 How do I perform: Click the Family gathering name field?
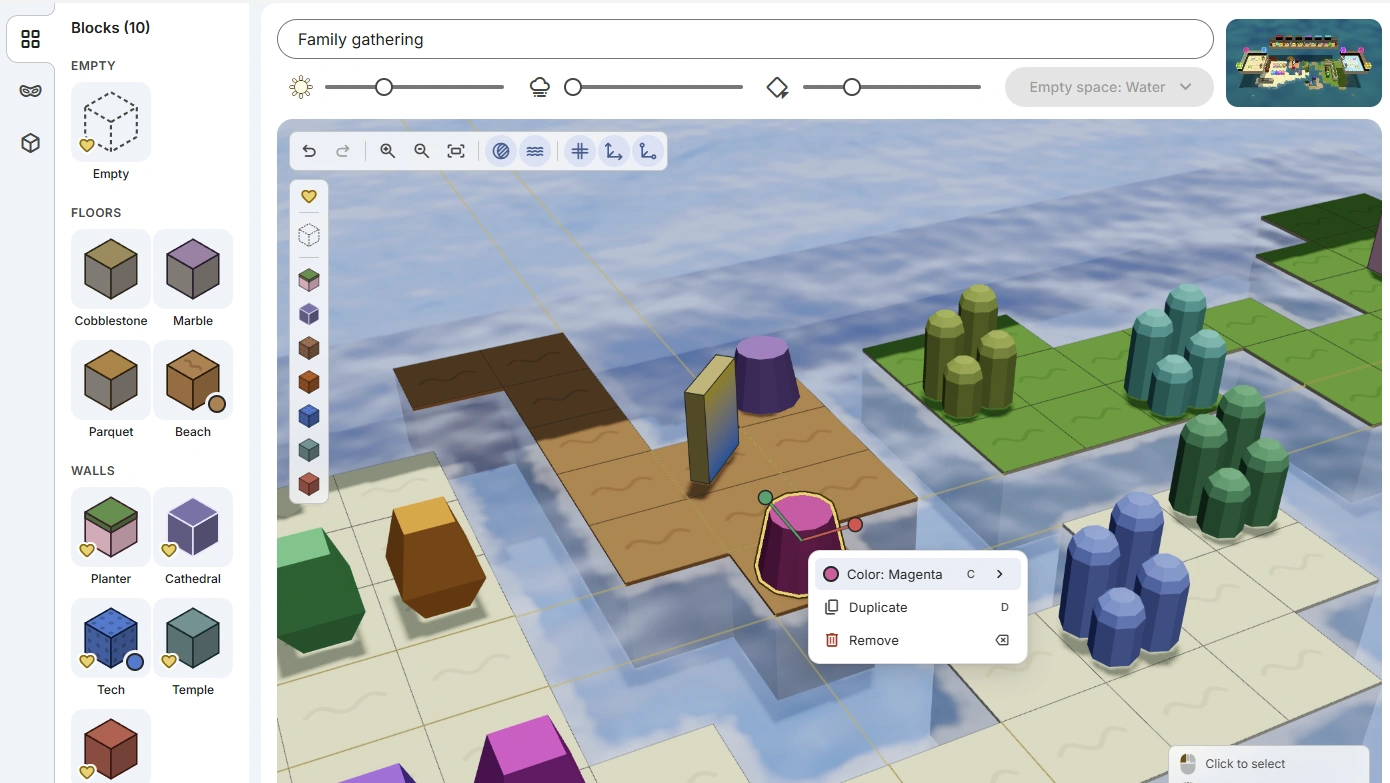(x=745, y=40)
